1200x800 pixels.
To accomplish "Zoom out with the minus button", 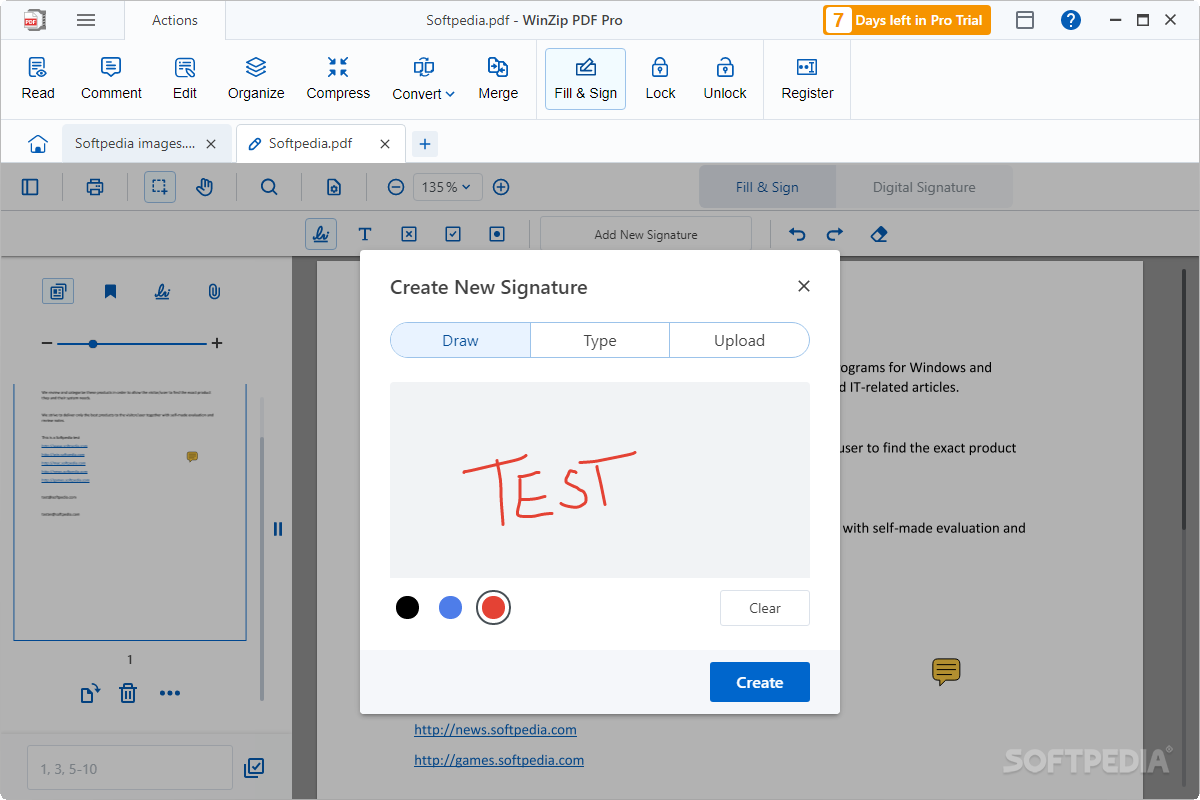I will click(396, 187).
